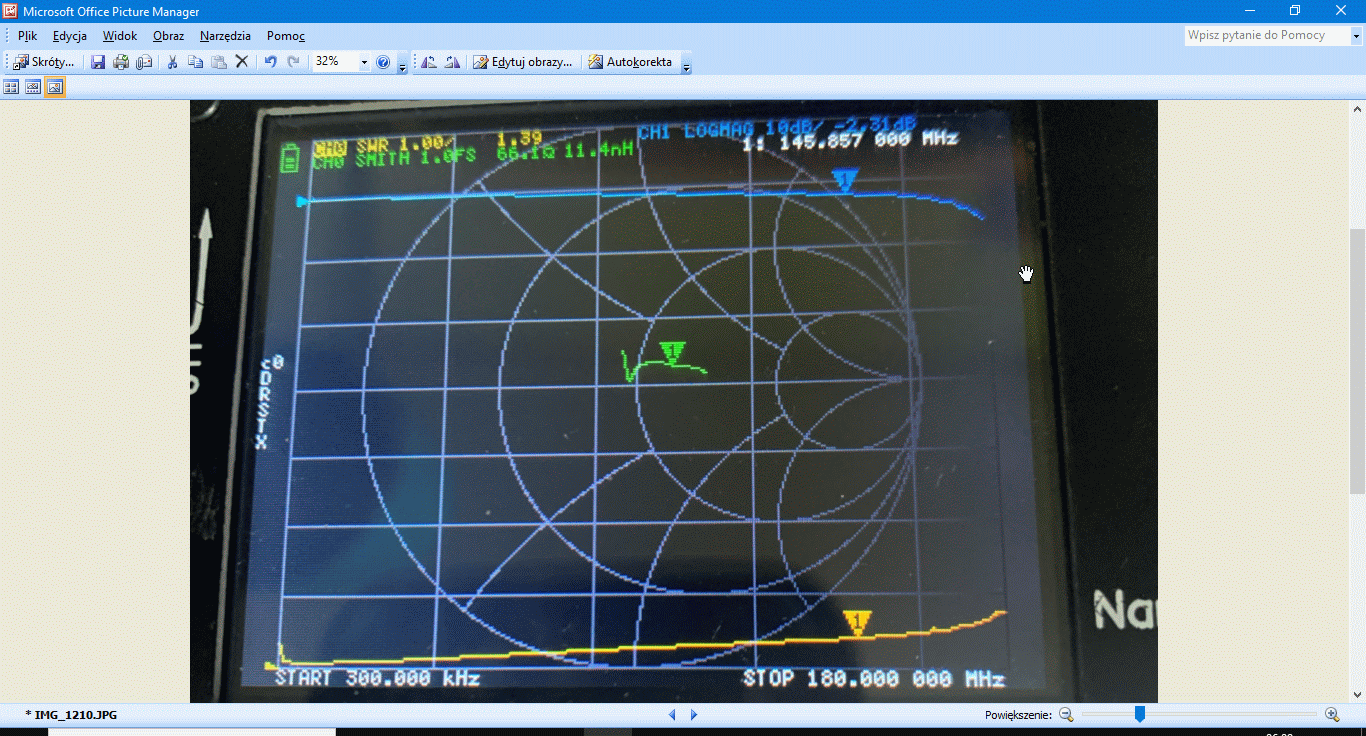Open the Narzędzia menu

225,36
